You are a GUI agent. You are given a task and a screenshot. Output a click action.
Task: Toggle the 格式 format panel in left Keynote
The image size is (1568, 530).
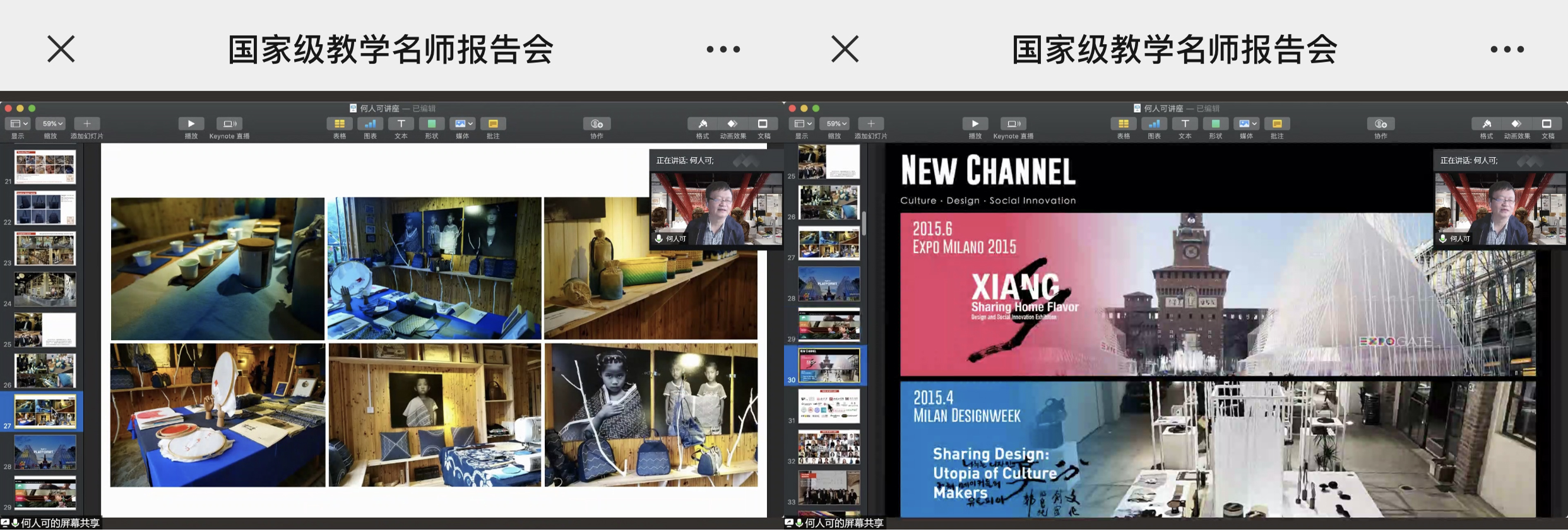[703, 124]
